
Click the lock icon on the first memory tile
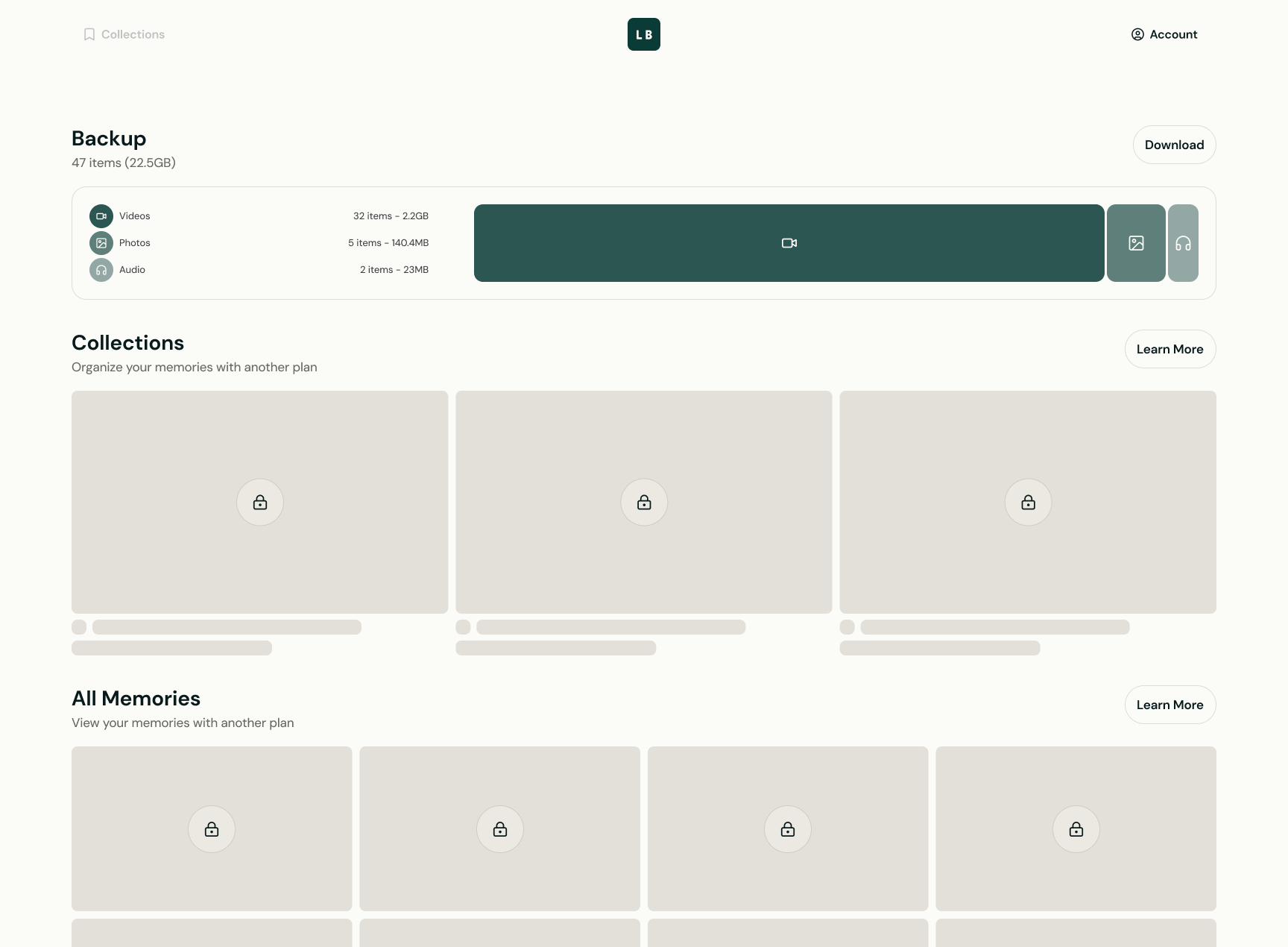tap(212, 829)
